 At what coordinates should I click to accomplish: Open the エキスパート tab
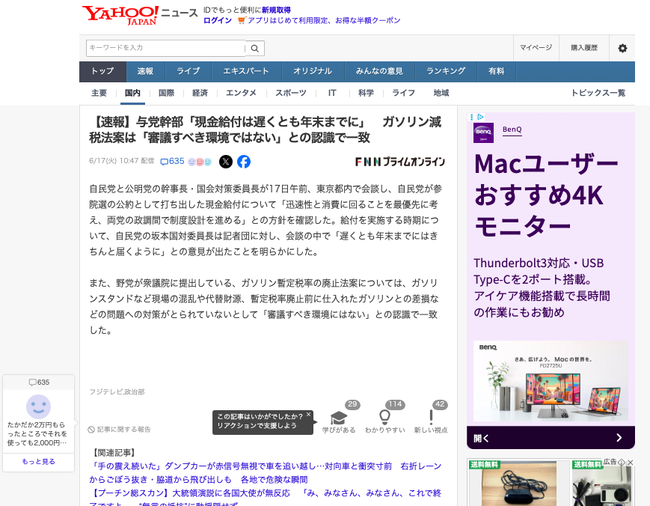pos(246,71)
